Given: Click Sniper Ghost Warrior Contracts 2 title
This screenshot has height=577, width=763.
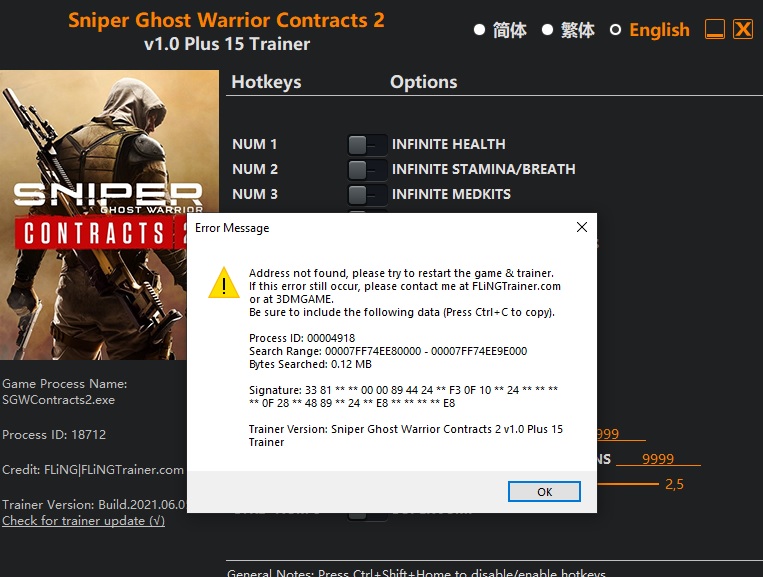Looking at the screenshot, I should pyautogui.click(x=226, y=20).
